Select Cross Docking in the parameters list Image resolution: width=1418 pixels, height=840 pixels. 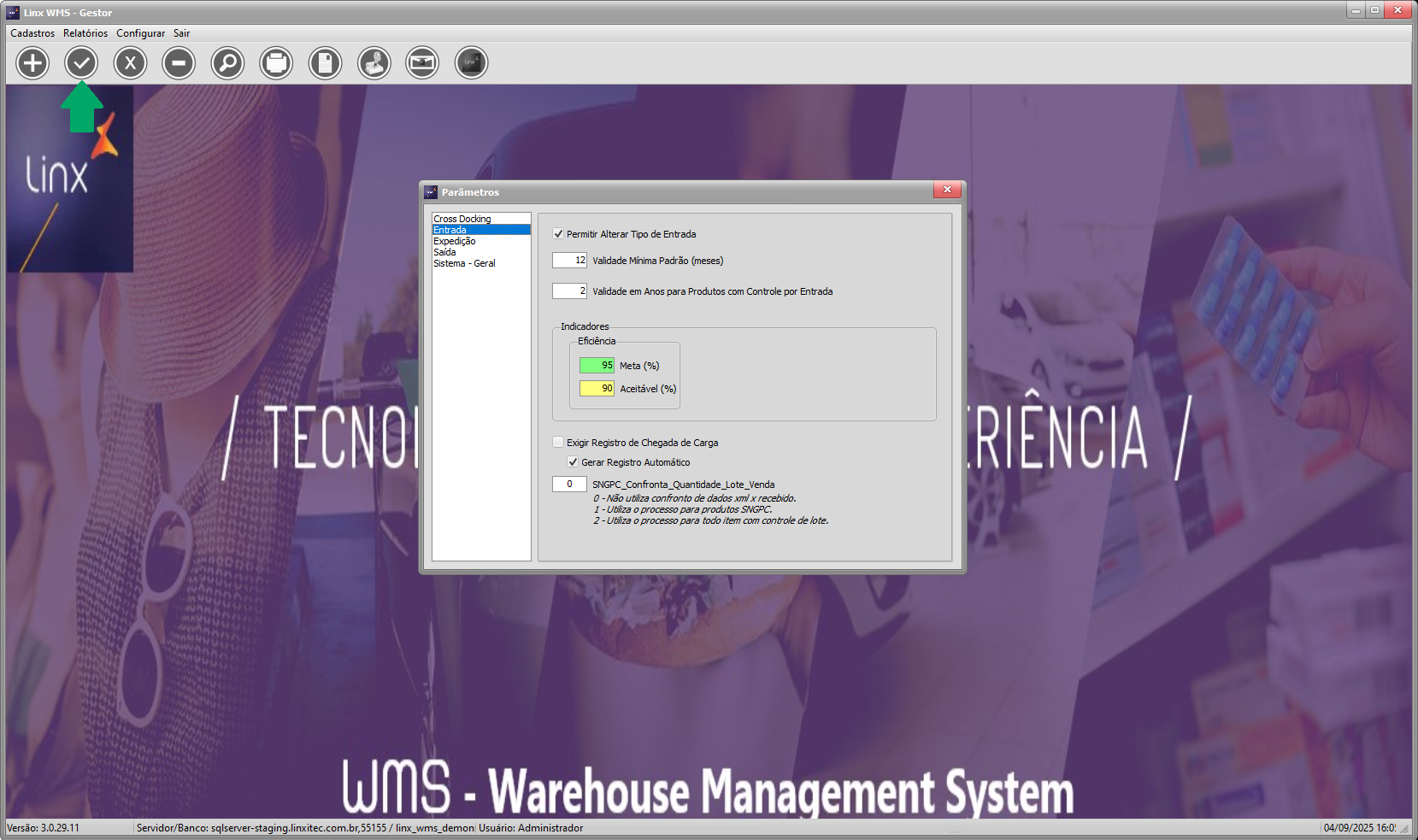click(x=481, y=219)
